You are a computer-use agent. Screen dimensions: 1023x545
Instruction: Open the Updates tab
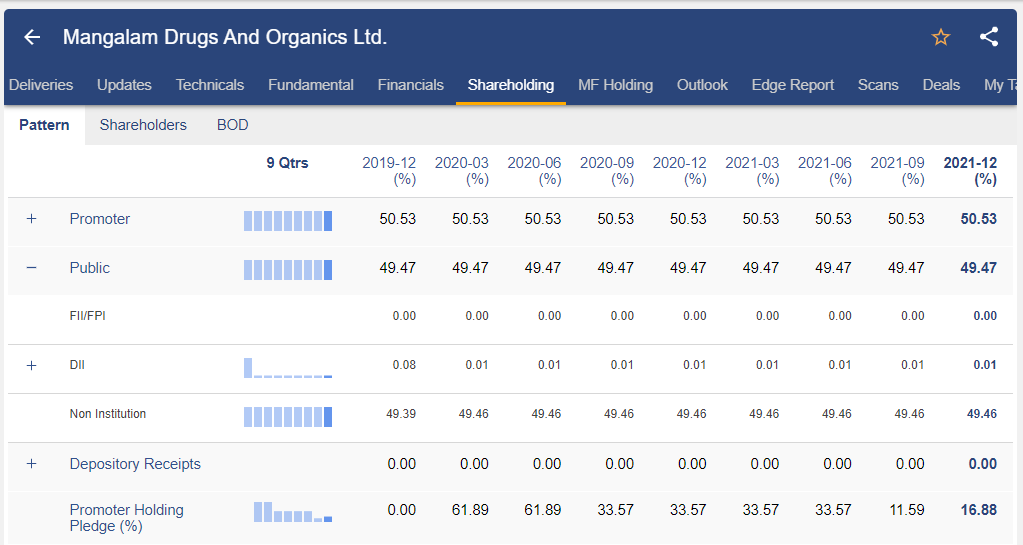(124, 85)
